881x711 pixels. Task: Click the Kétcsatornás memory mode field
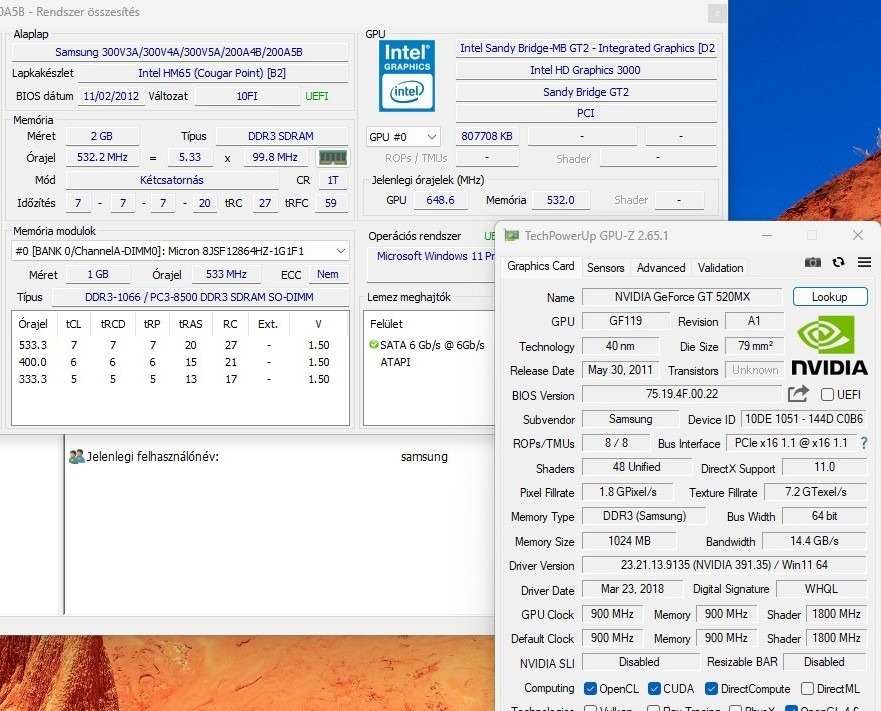[x=172, y=180]
